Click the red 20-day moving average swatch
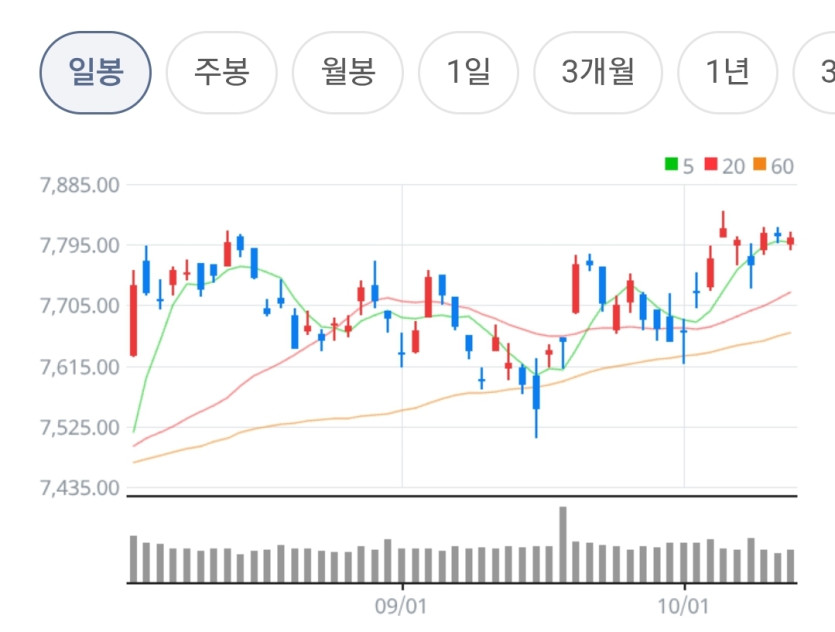This screenshot has height=632, width=835. (711, 164)
